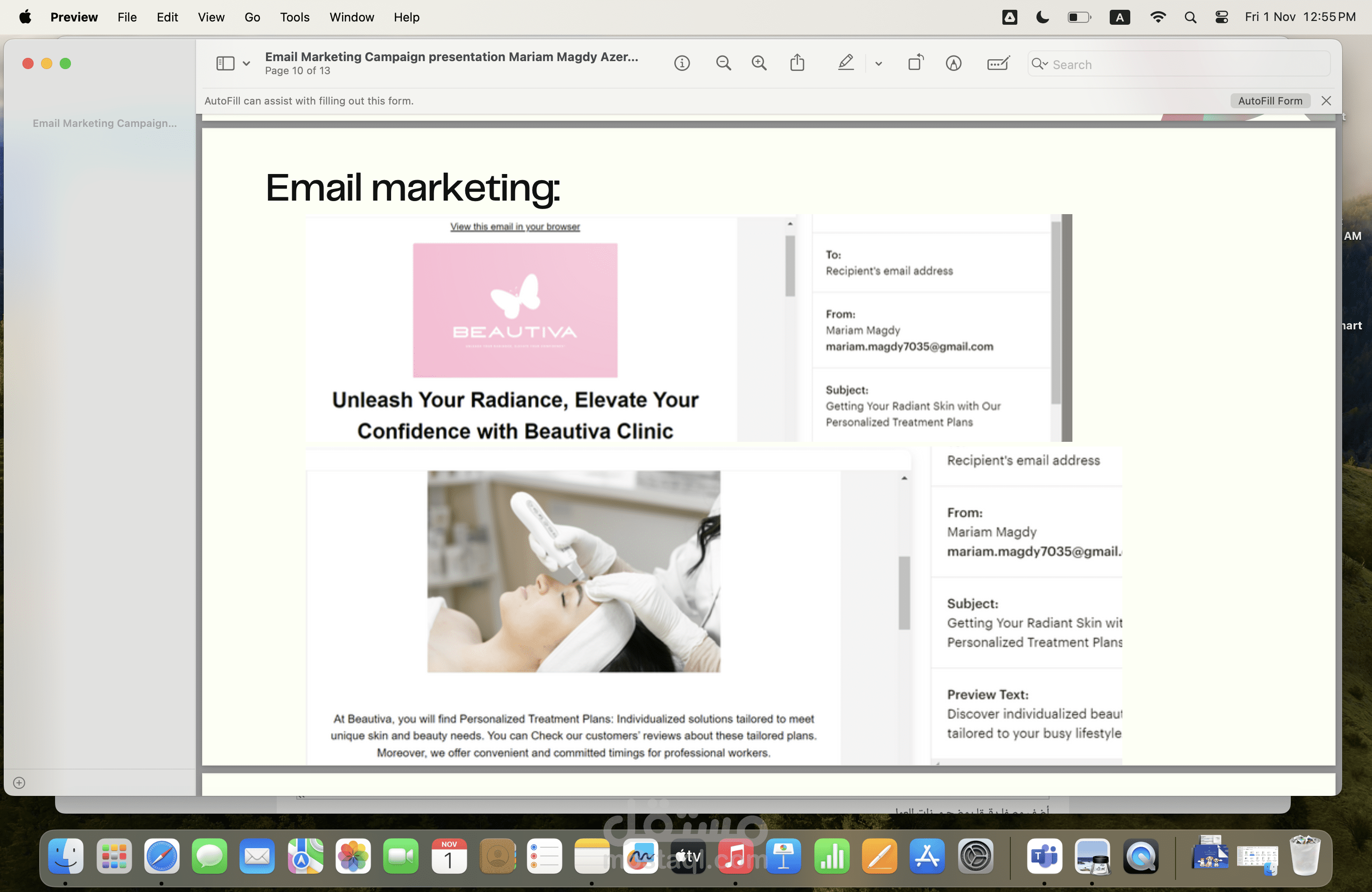Open Calendar from the Dock
The height and width of the screenshot is (892, 1372).
point(448,856)
